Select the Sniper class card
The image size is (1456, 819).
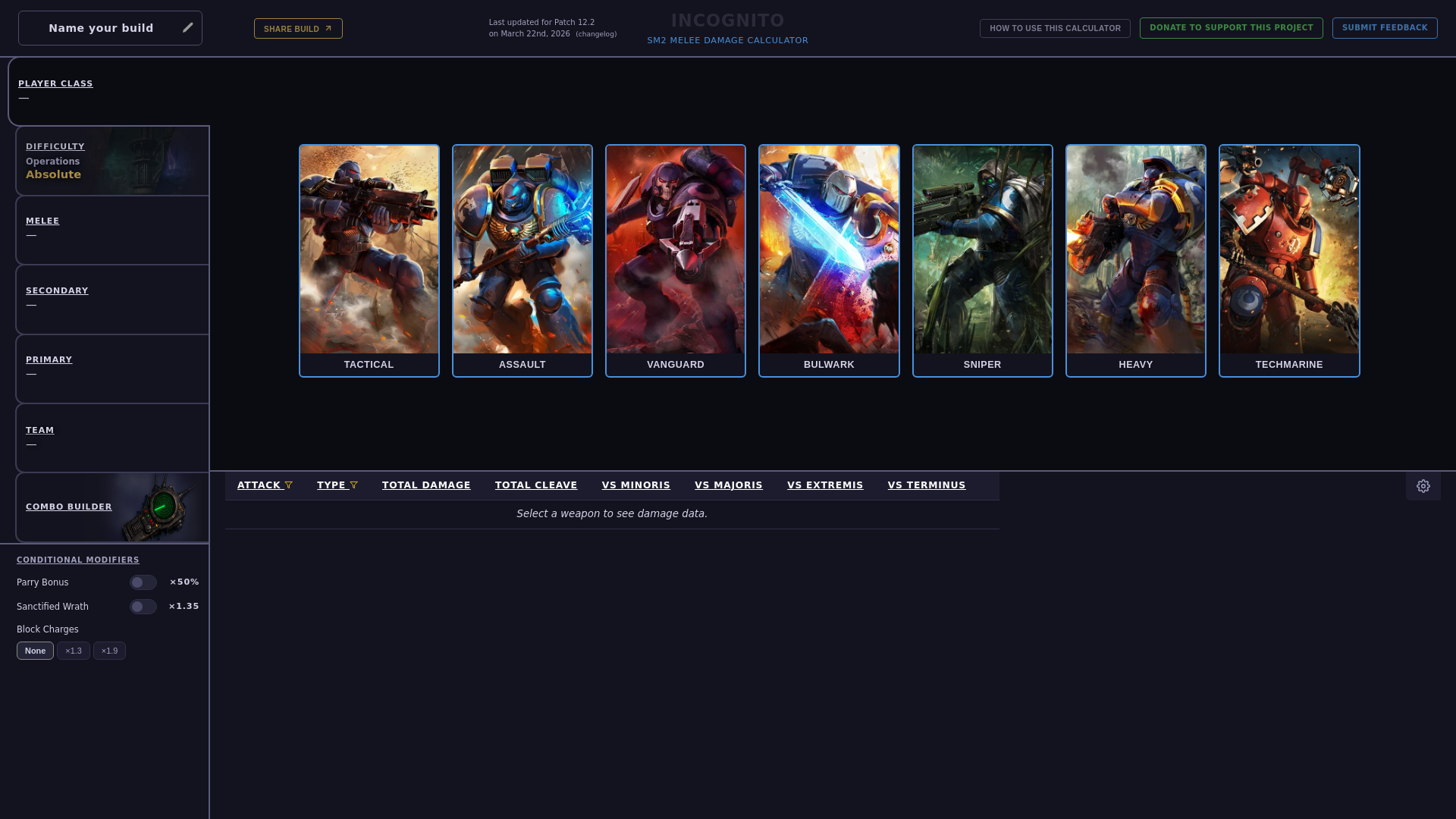pyautogui.click(x=983, y=261)
